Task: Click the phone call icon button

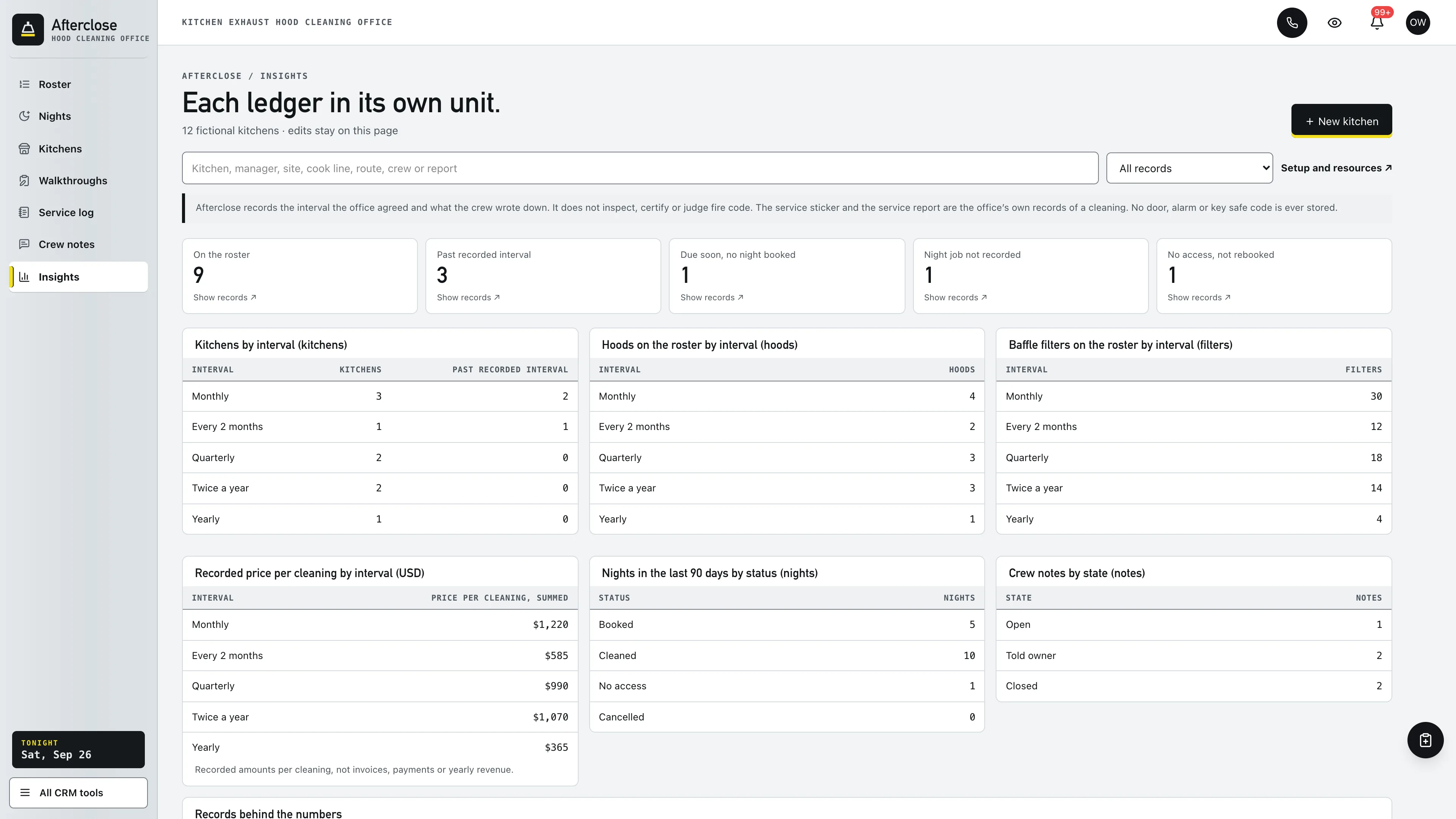Action: [1291, 23]
